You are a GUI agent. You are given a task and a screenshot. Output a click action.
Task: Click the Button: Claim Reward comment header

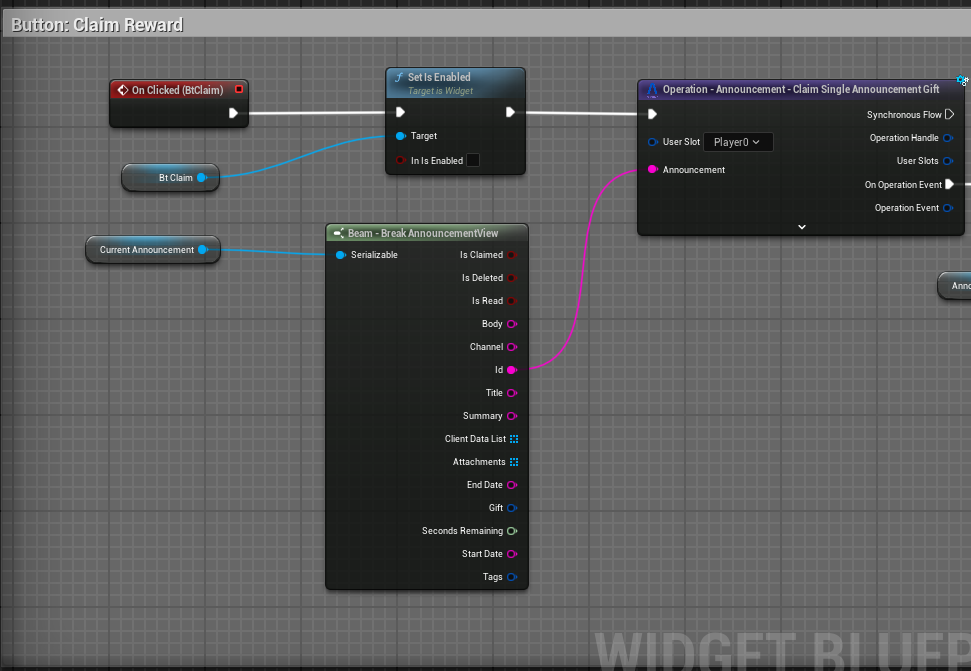[98, 24]
